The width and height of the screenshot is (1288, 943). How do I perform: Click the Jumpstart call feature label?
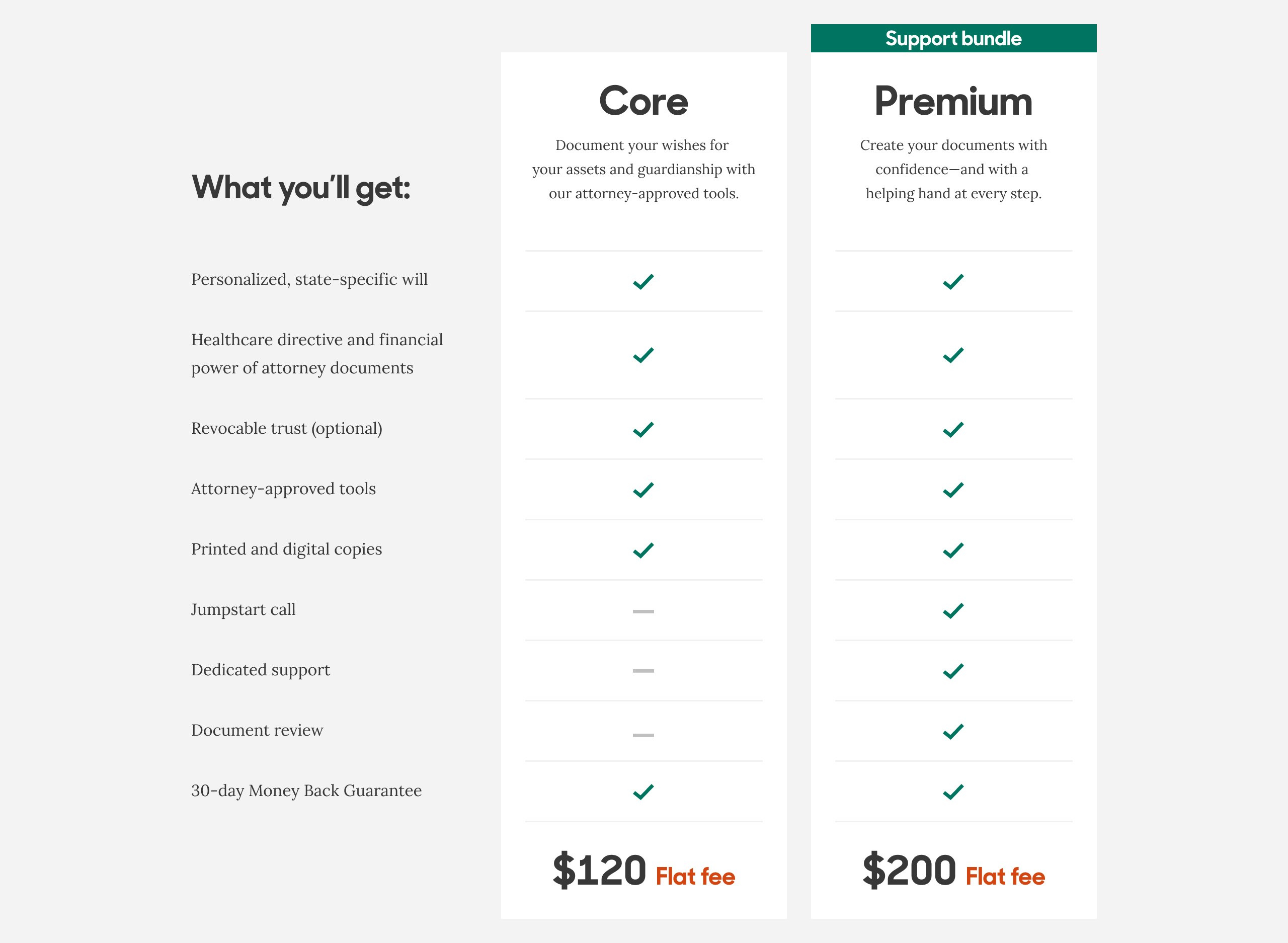pos(243,610)
